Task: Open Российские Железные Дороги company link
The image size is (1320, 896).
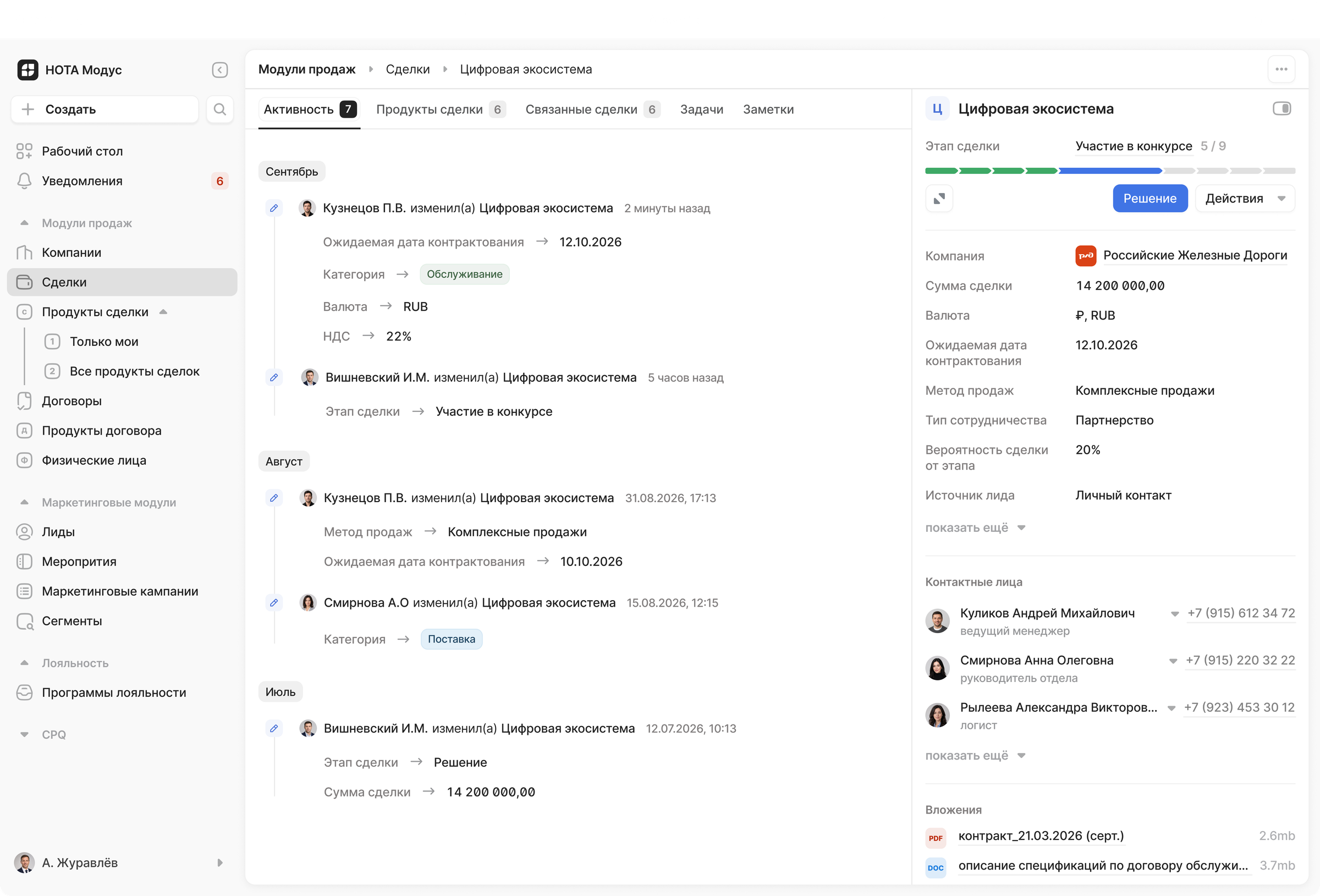Action: coord(1195,255)
